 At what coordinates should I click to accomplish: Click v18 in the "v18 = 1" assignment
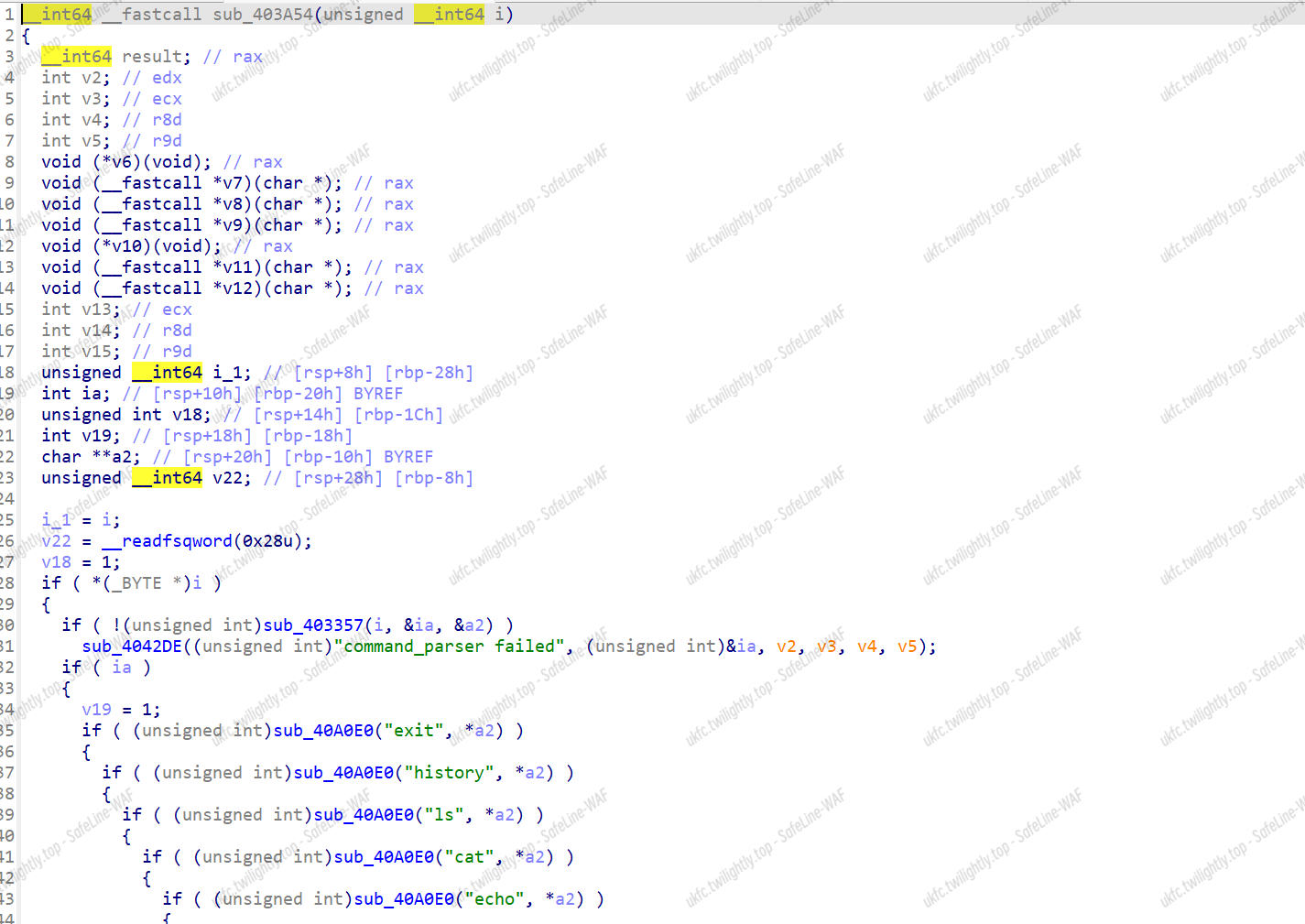[56, 562]
